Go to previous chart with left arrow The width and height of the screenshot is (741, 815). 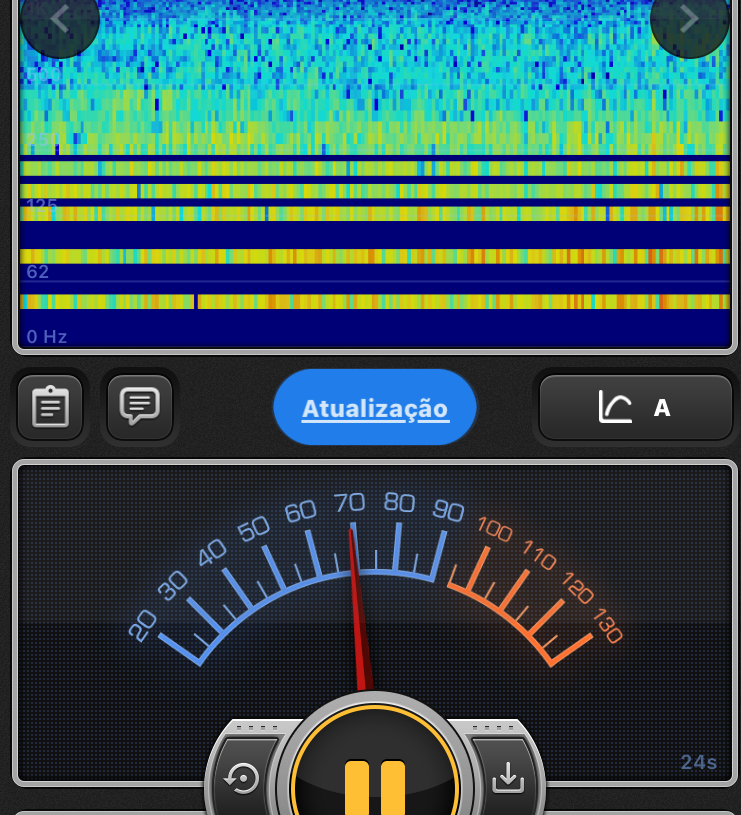tap(60, 19)
